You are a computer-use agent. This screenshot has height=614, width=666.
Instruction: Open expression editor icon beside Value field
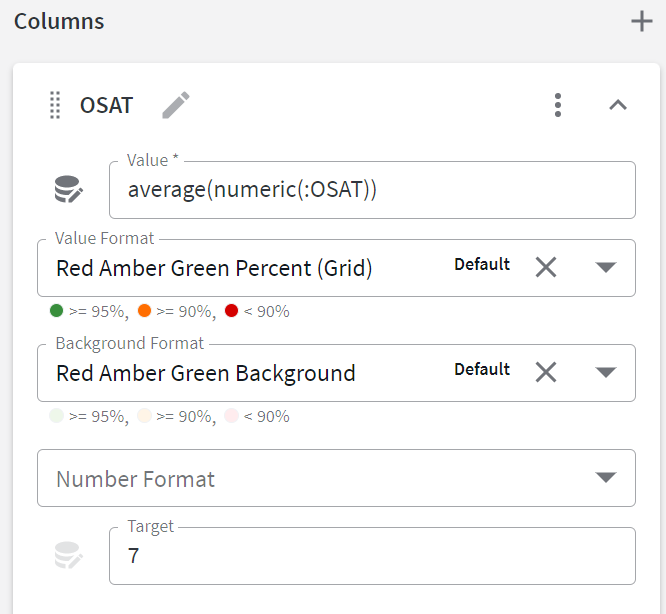click(x=68, y=189)
